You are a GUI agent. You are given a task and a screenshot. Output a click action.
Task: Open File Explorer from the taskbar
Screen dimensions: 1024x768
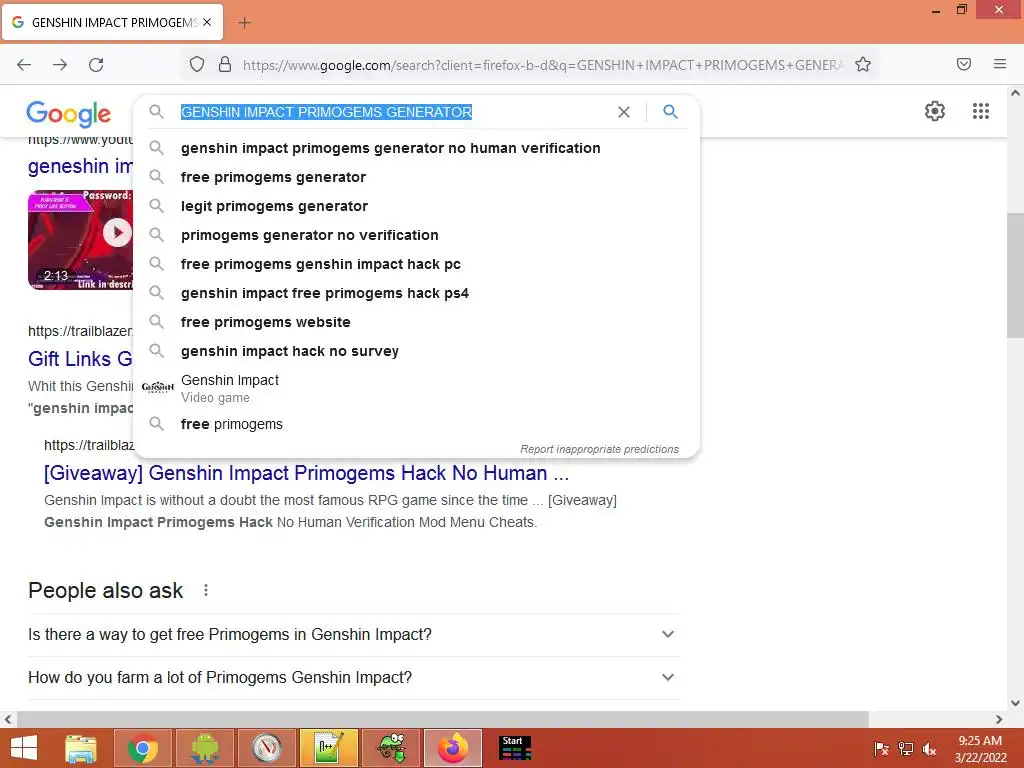[81, 748]
